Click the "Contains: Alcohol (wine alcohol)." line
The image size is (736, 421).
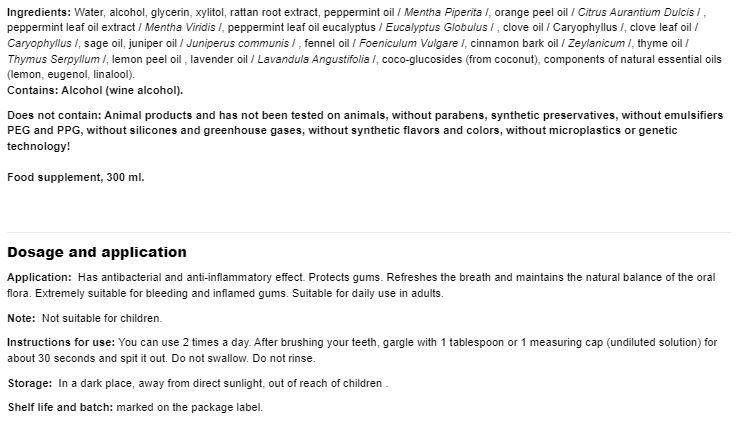(x=78, y=89)
